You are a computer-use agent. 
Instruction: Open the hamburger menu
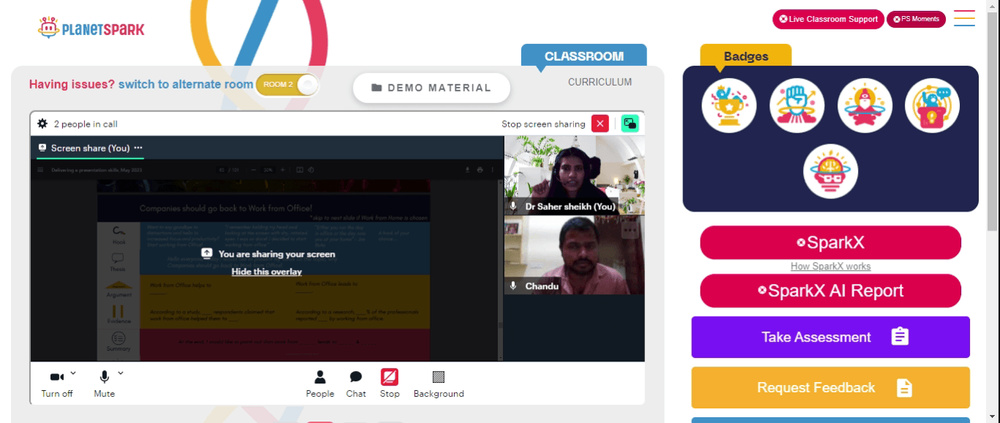(964, 18)
